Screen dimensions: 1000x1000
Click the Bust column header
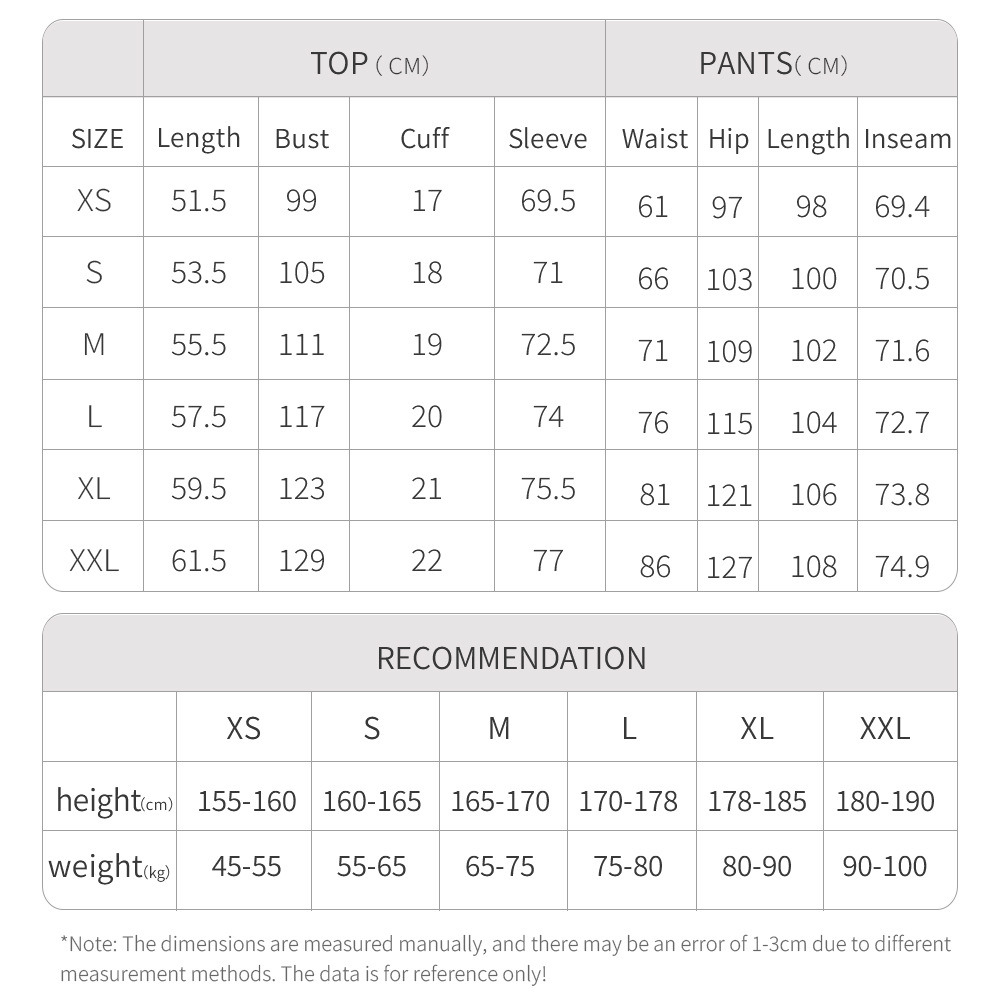[x=301, y=139]
